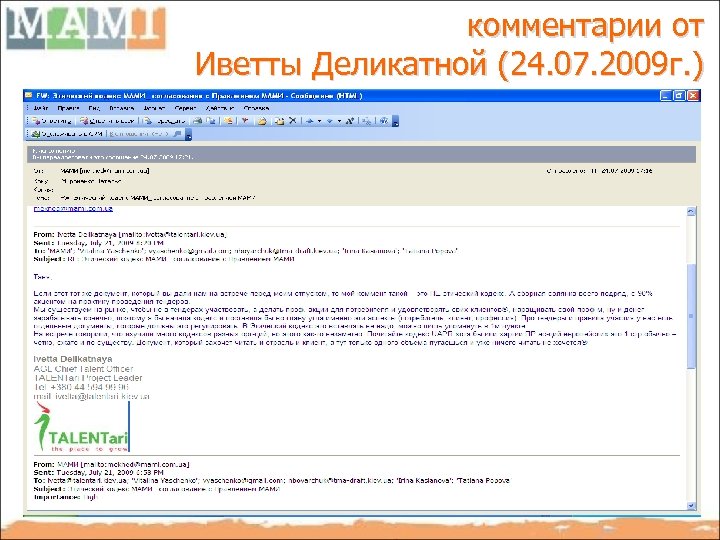This screenshot has width=720, height=540.
Task: Click the gray info bar about forwarded message
Action: point(361,154)
